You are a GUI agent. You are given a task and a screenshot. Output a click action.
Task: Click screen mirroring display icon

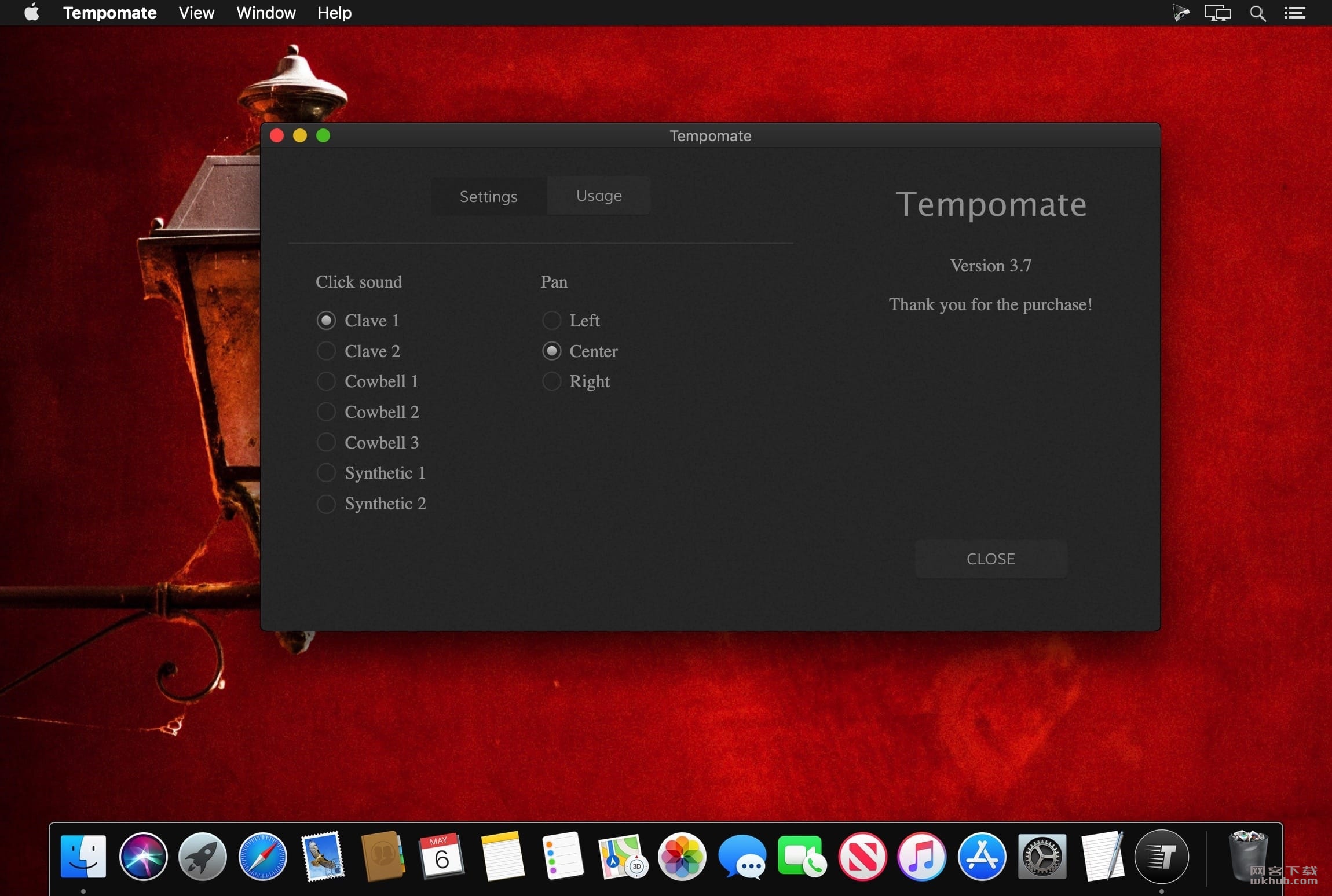[x=1218, y=13]
